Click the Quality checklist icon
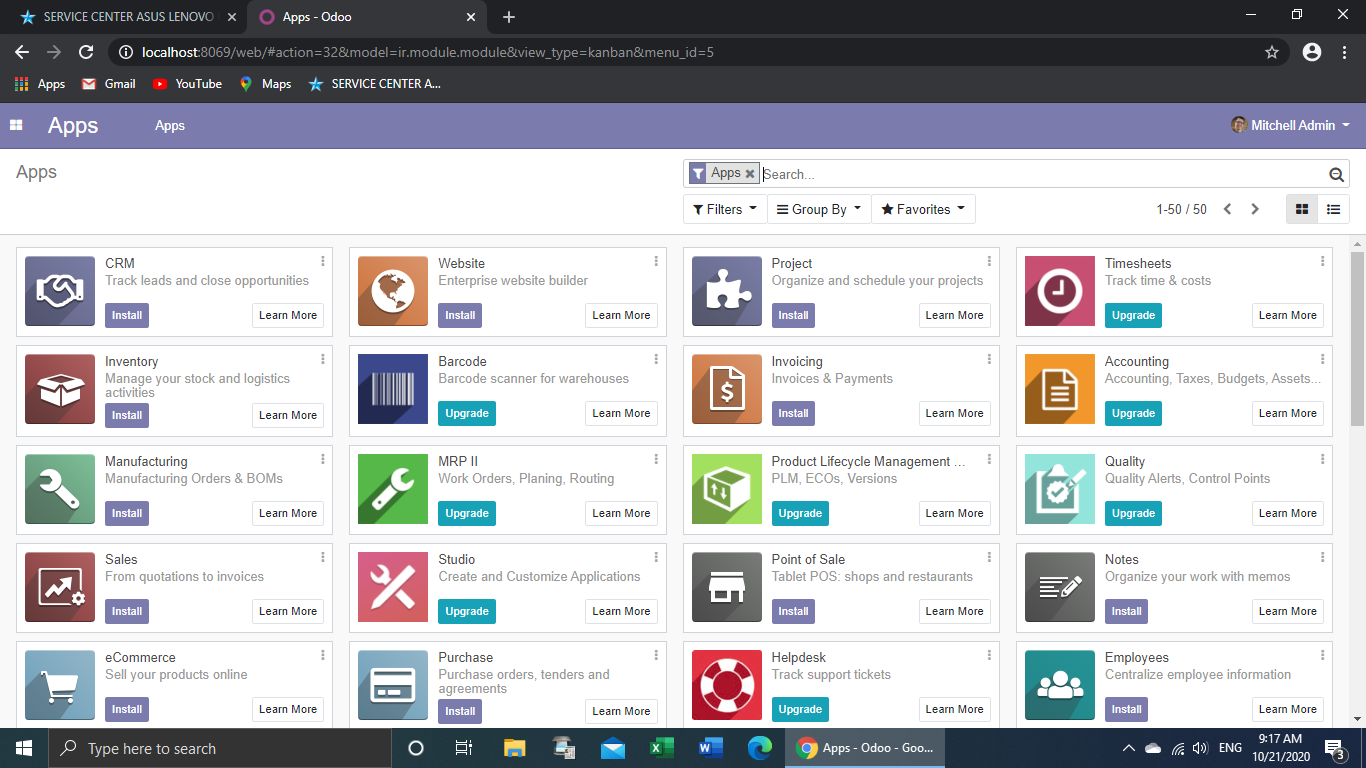 (x=1060, y=489)
